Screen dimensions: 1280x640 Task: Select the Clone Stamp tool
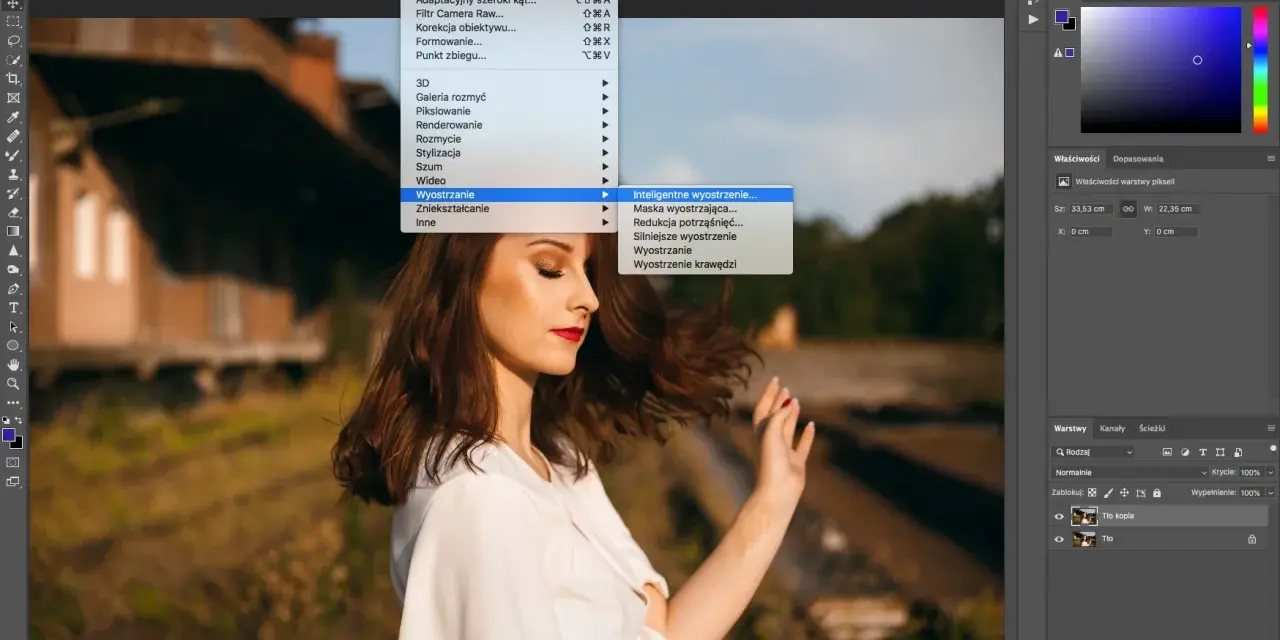coord(13,174)
